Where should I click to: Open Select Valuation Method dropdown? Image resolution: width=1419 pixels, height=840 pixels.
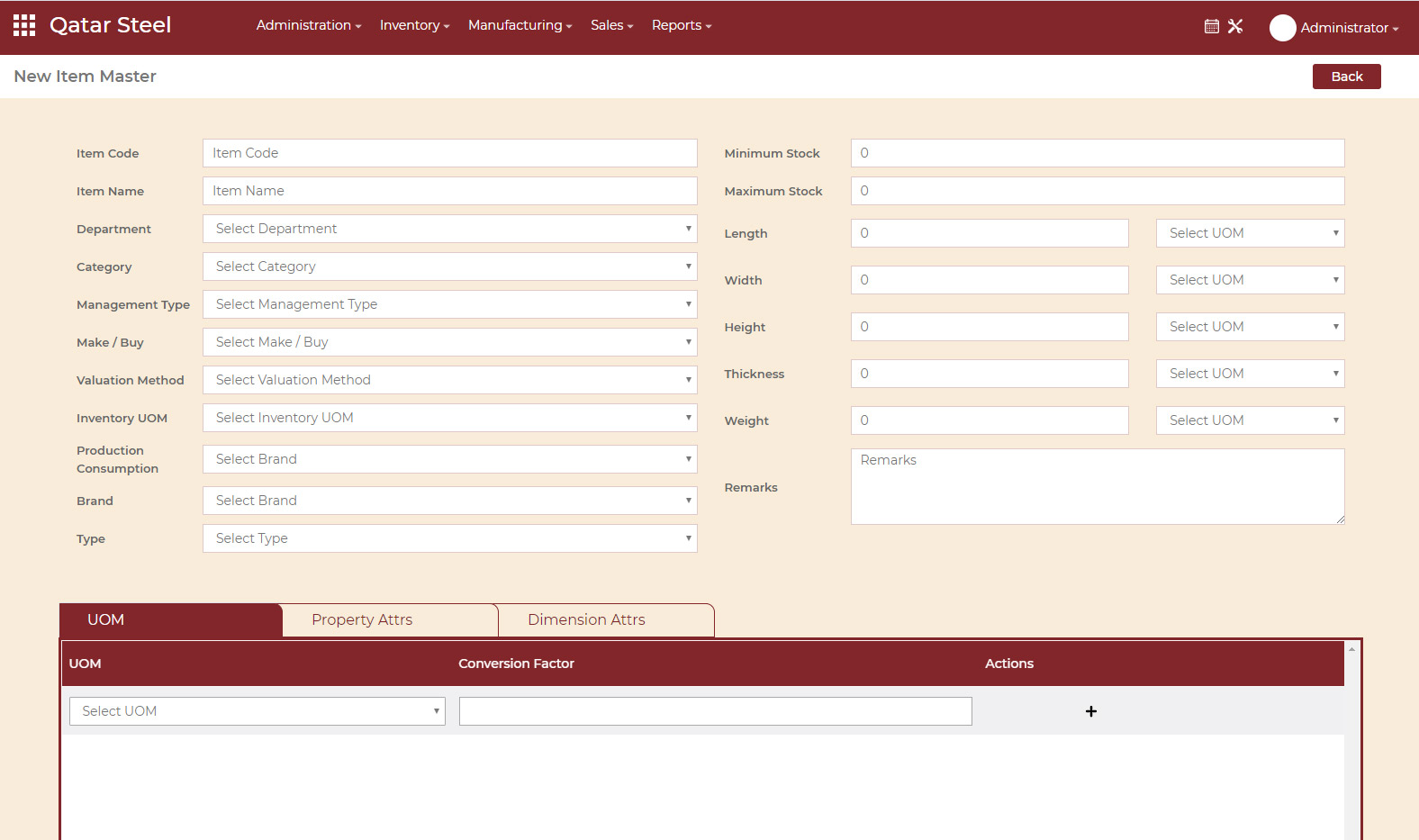(x=450, y=380)
